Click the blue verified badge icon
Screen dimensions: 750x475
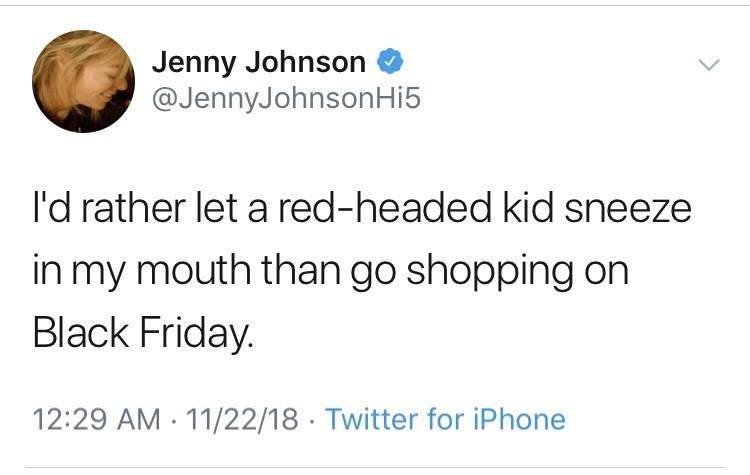(x=390, y=63)
